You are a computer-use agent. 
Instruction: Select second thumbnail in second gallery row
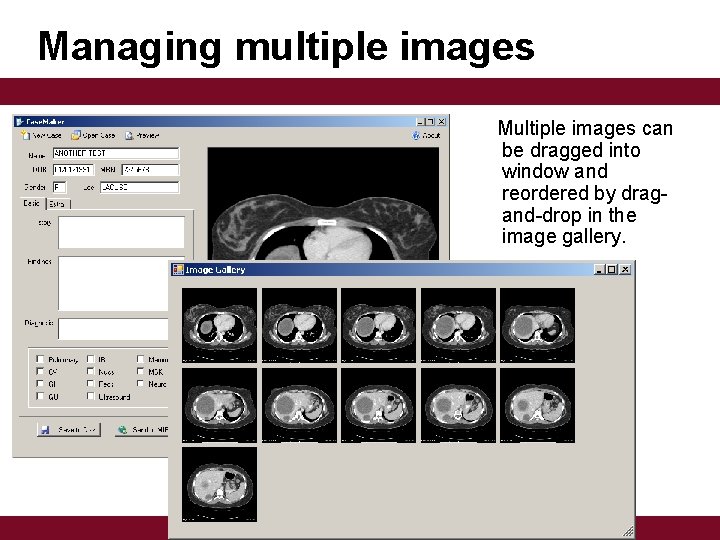pos(299,405)
